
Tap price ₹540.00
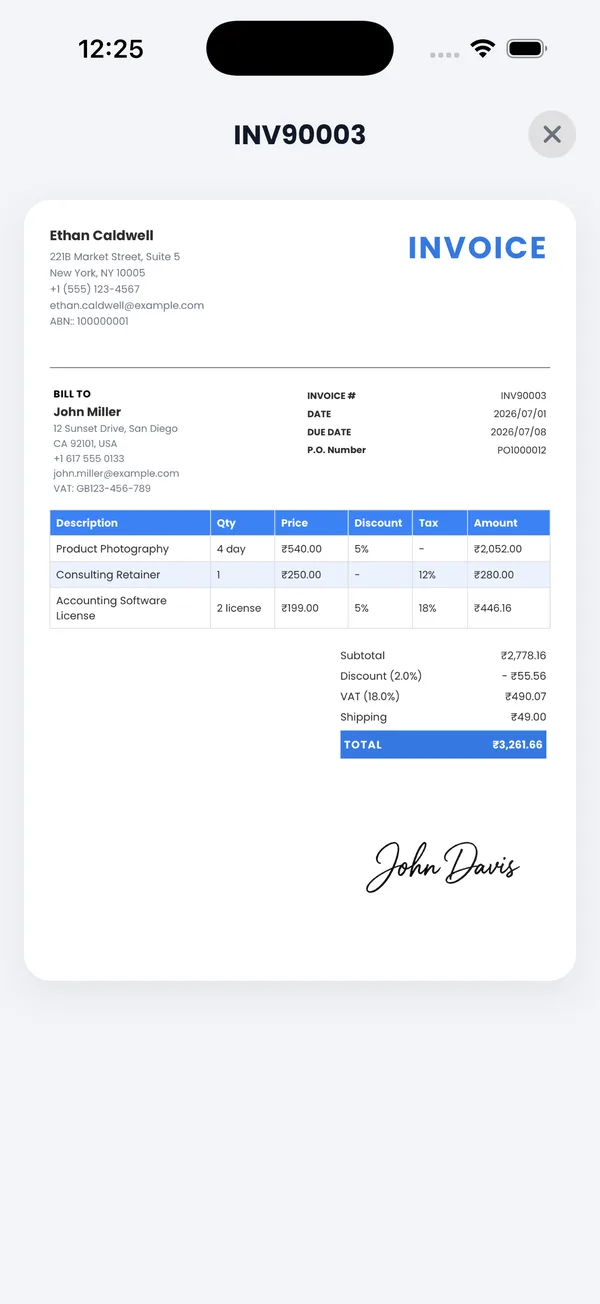point(301,549)
